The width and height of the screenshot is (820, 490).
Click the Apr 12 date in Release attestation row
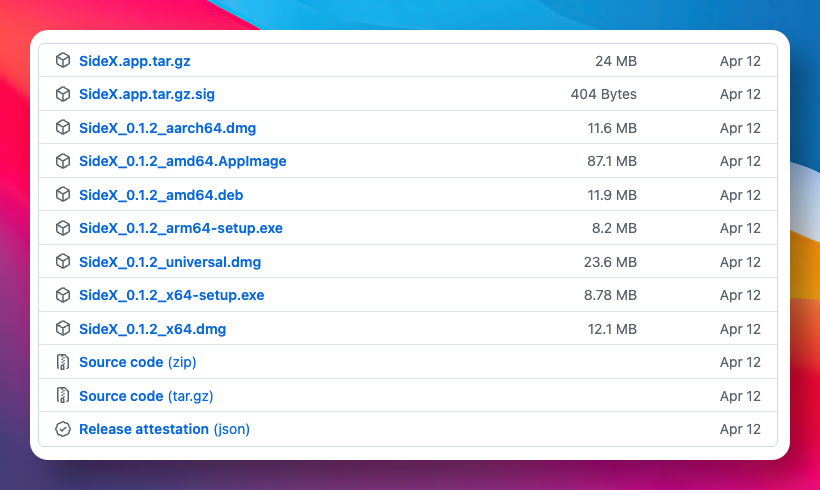point(740,429)
